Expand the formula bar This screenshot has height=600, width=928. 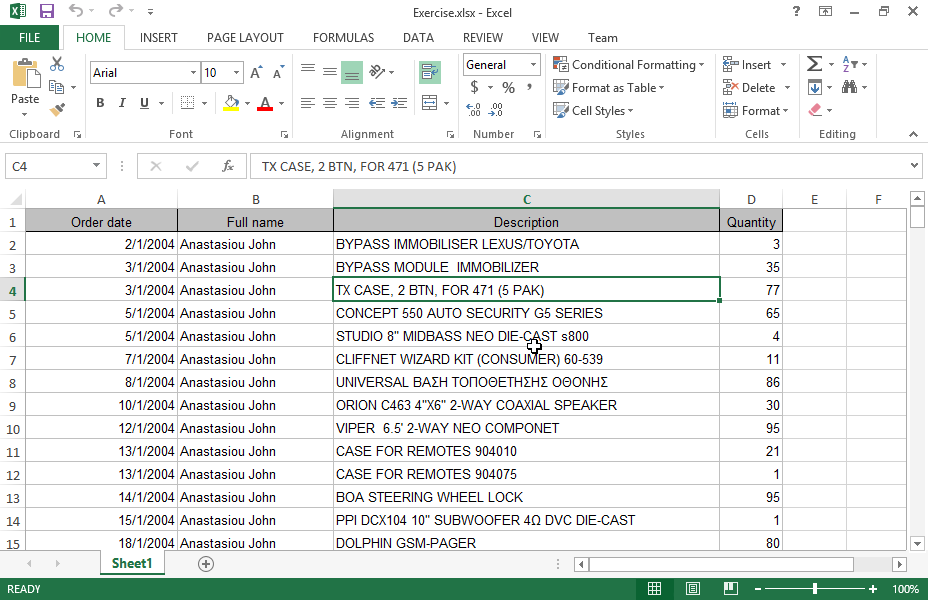[x=914, y=166]
